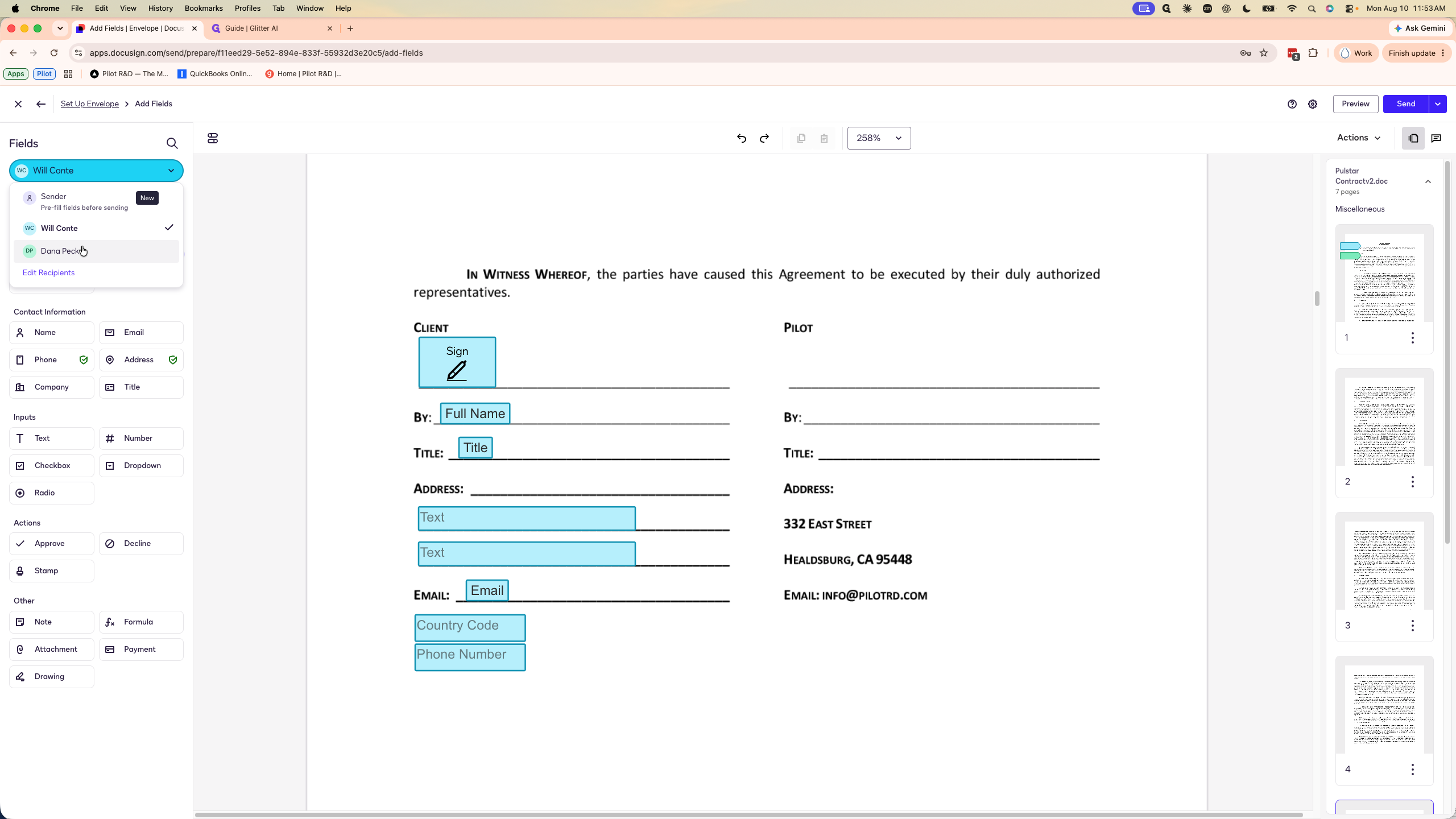This screenshot has height=819, width=1456.
Task: Open the help question mark icon
Action: coord(1292,104)
